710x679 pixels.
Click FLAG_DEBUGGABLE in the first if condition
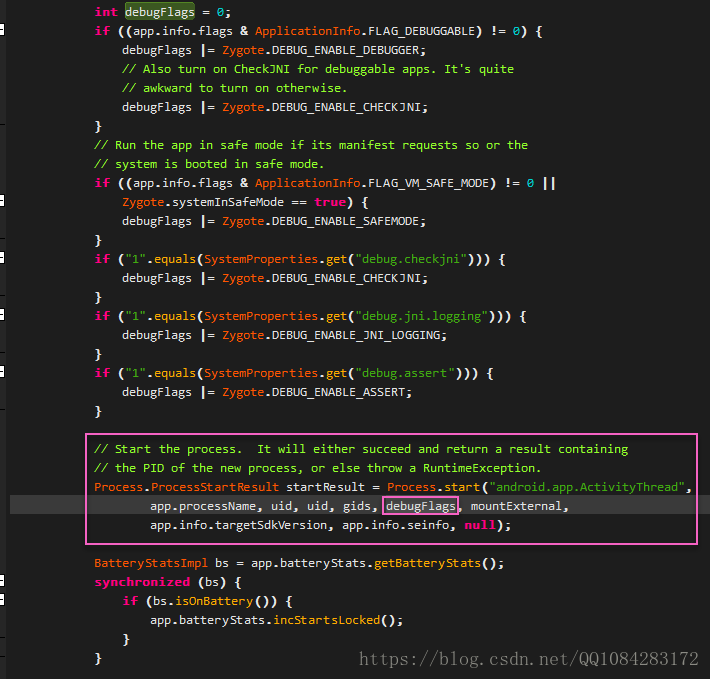422,31
